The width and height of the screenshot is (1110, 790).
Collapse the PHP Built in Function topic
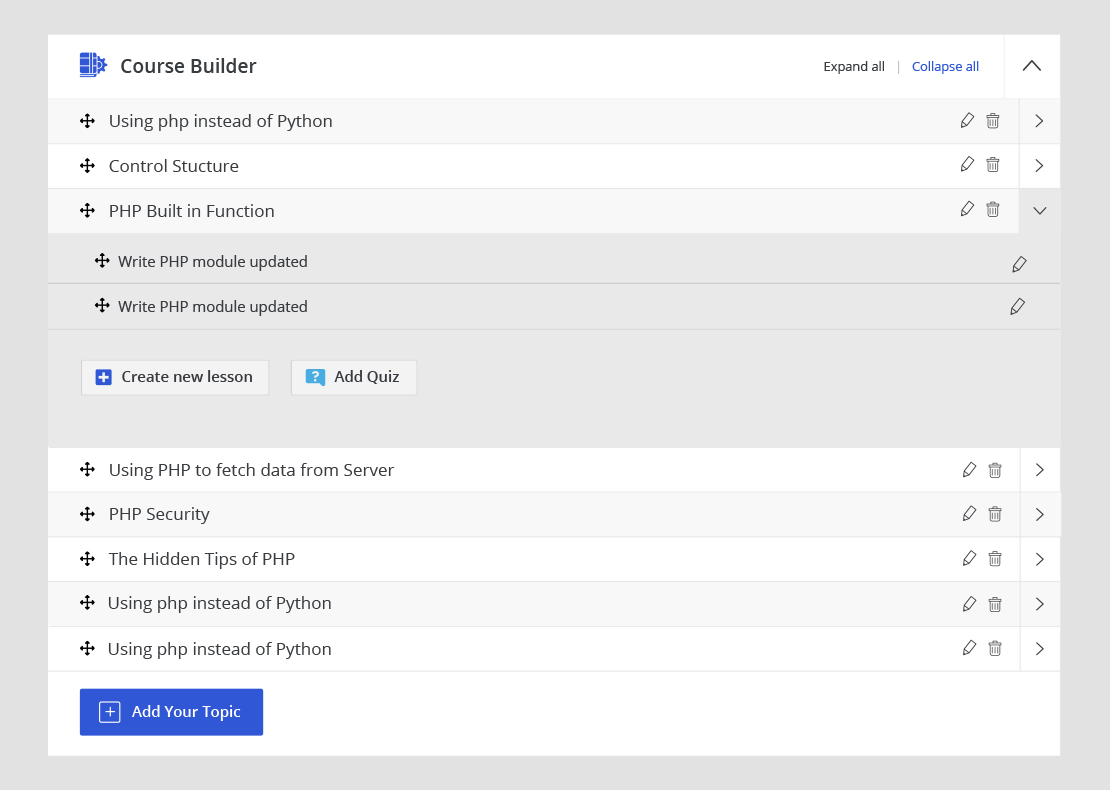click(1039, 211)
